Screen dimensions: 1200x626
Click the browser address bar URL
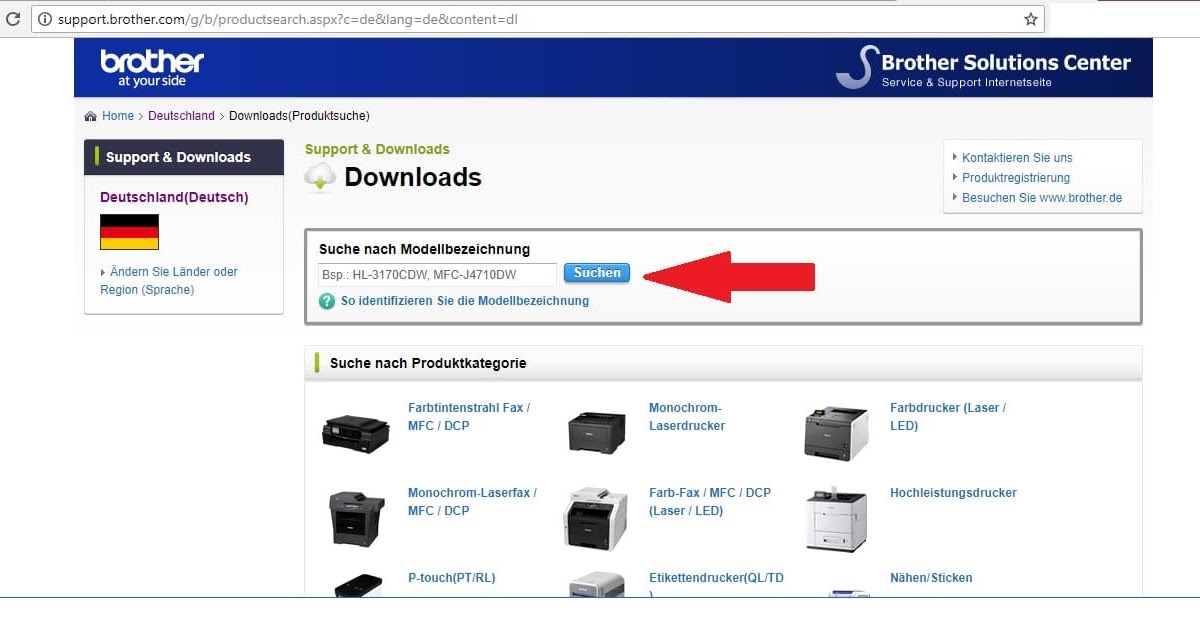pyautogui.click(x=288, y=19)
